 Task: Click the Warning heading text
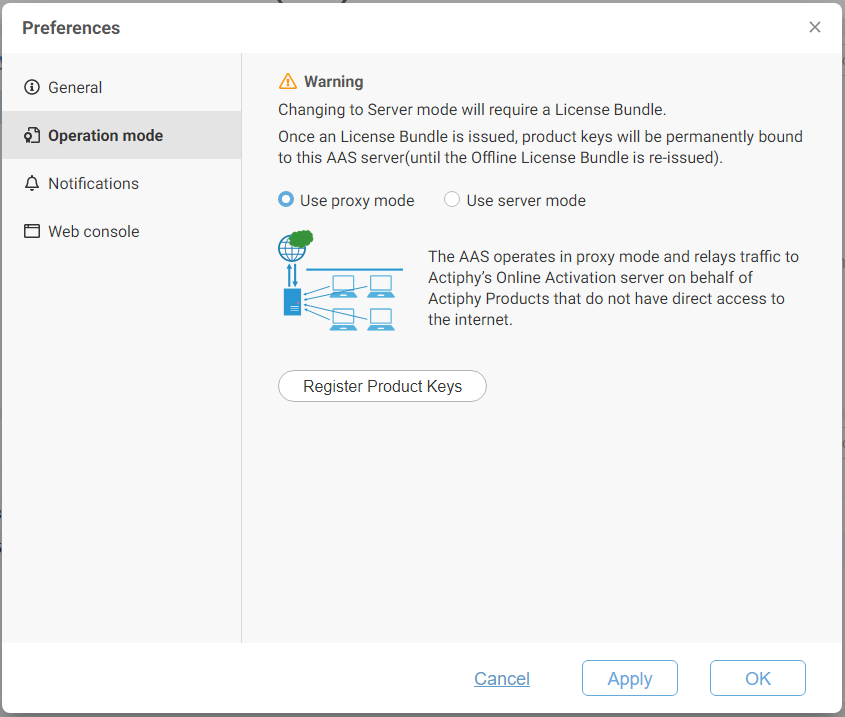(334, 81)
